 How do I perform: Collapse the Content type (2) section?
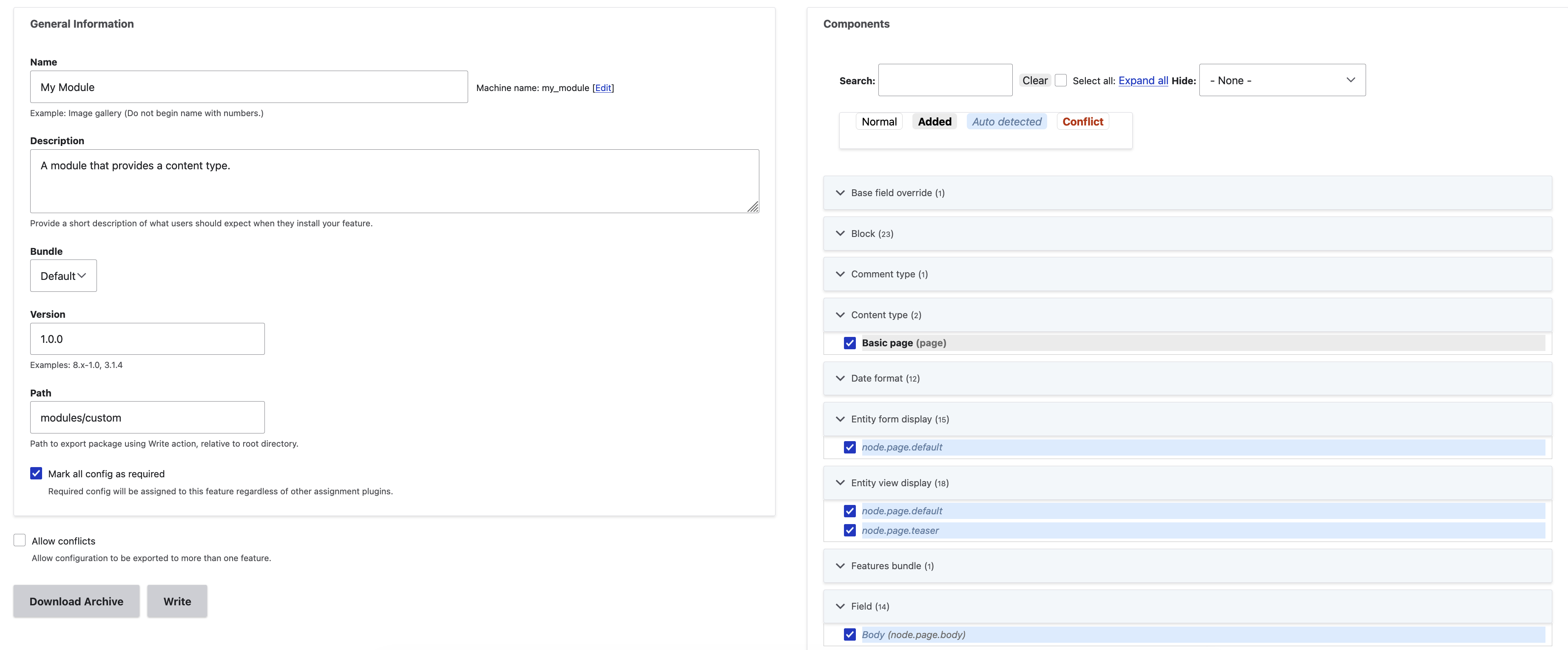1187,315
